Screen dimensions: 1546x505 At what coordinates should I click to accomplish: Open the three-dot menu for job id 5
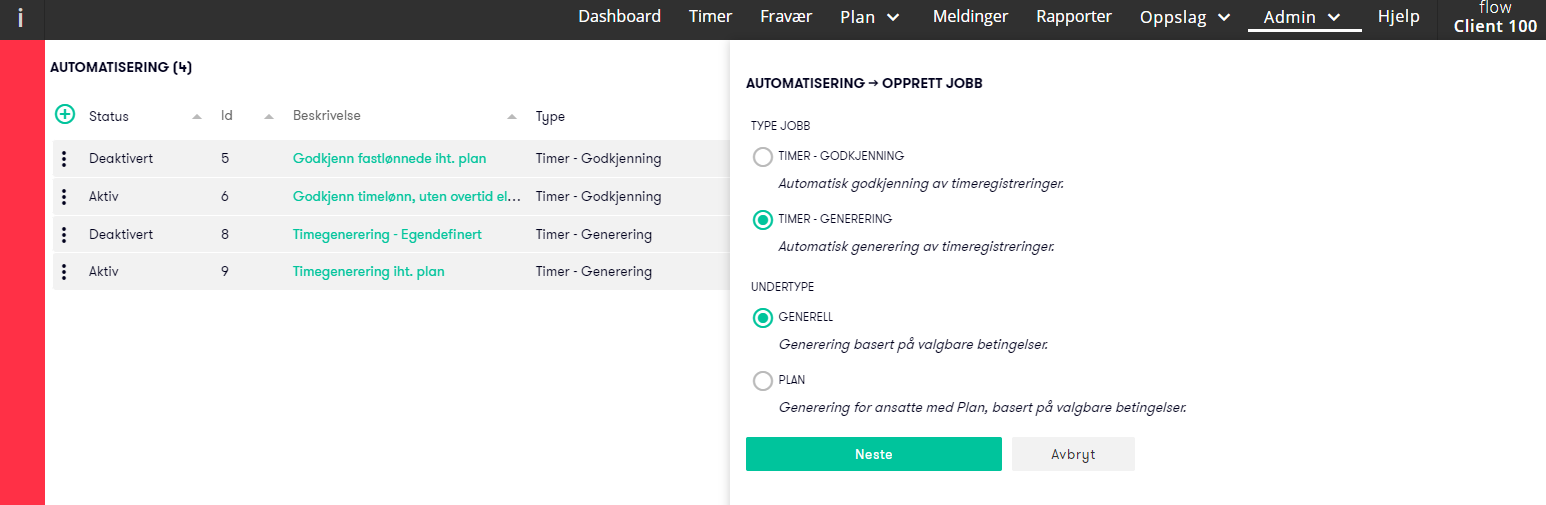click(64, 158)
